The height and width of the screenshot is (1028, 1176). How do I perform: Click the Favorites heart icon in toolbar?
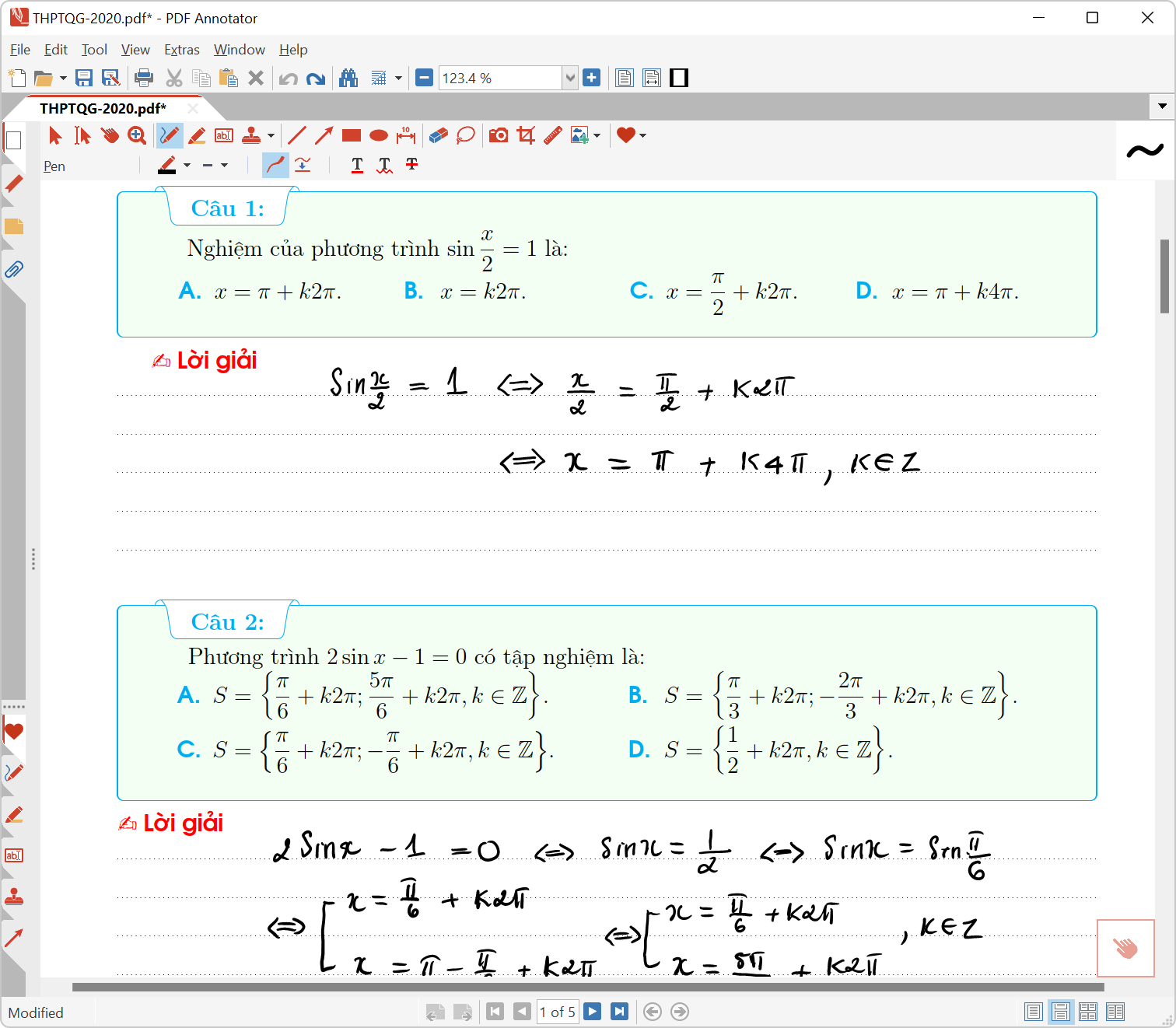[626, 135]
